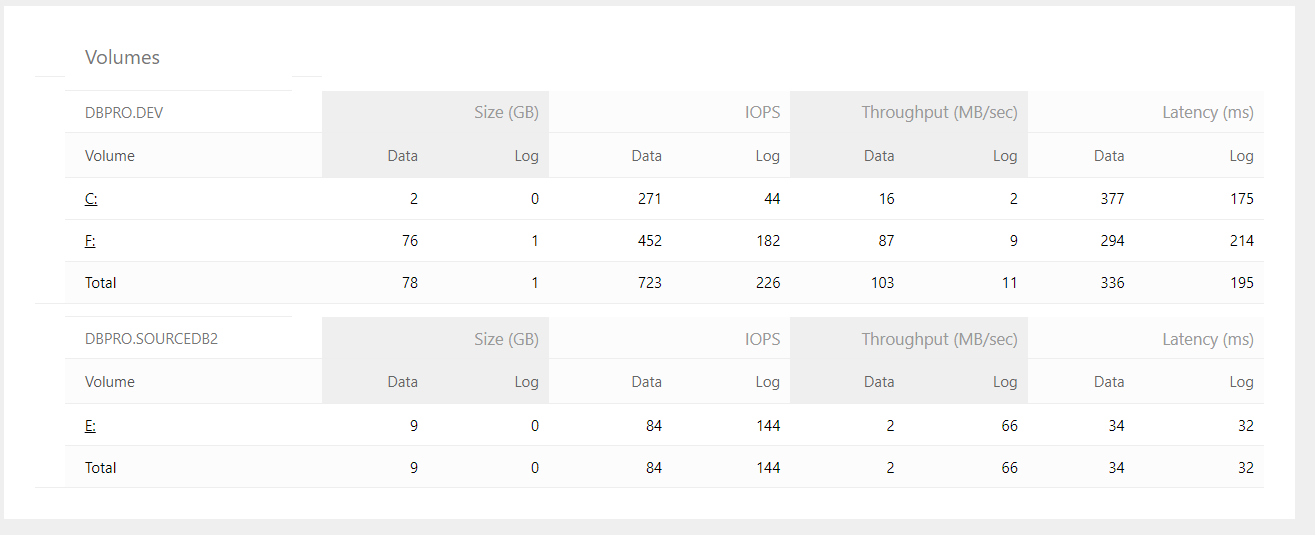Select F: data IOPS value 452
Image resolution: width=1315 pixels, height=535 pixels.
click(x=646, y=241)
